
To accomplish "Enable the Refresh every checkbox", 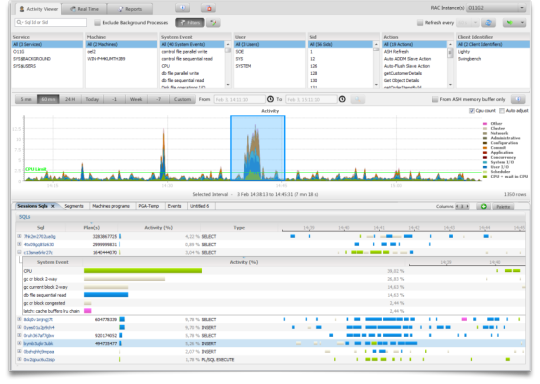I will [420, 23].
